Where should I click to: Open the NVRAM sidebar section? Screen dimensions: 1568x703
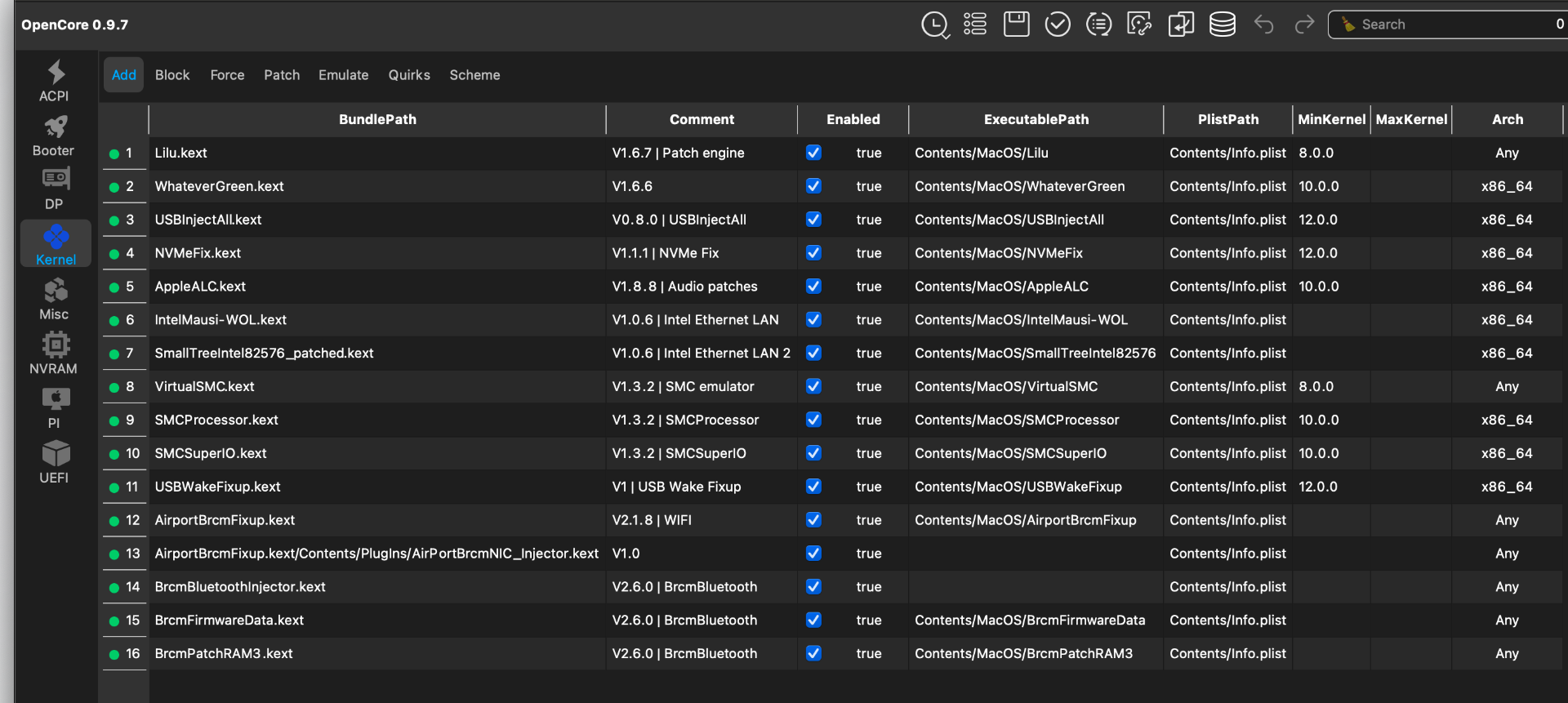coord(55,354)
